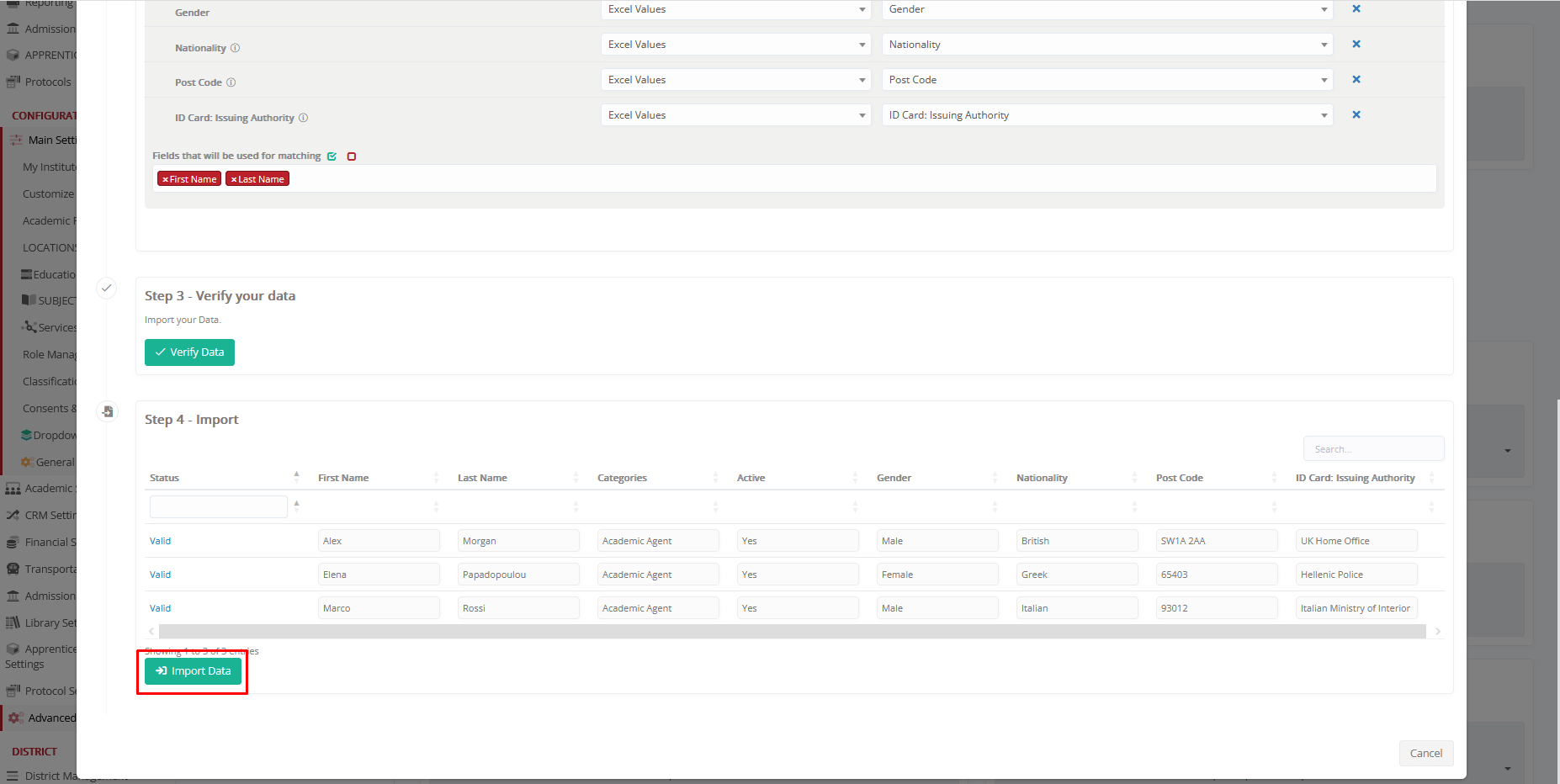This screenshot has height=784, width=1560.
Task: Click the Step 4 import step icon
Action: click(x=107, y=411)
